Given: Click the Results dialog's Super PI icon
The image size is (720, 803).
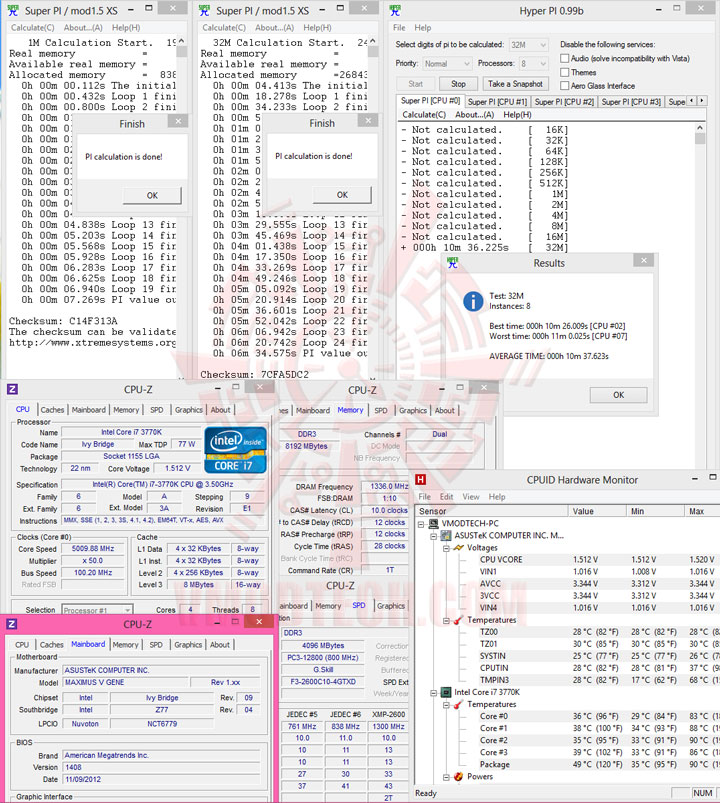Looking at the screenshot, I should [x=453, y=262].
